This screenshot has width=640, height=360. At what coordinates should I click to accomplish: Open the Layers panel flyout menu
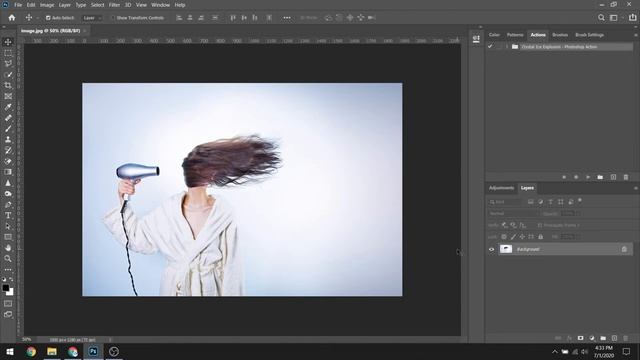pyautogui.click(x=636, y=188)
